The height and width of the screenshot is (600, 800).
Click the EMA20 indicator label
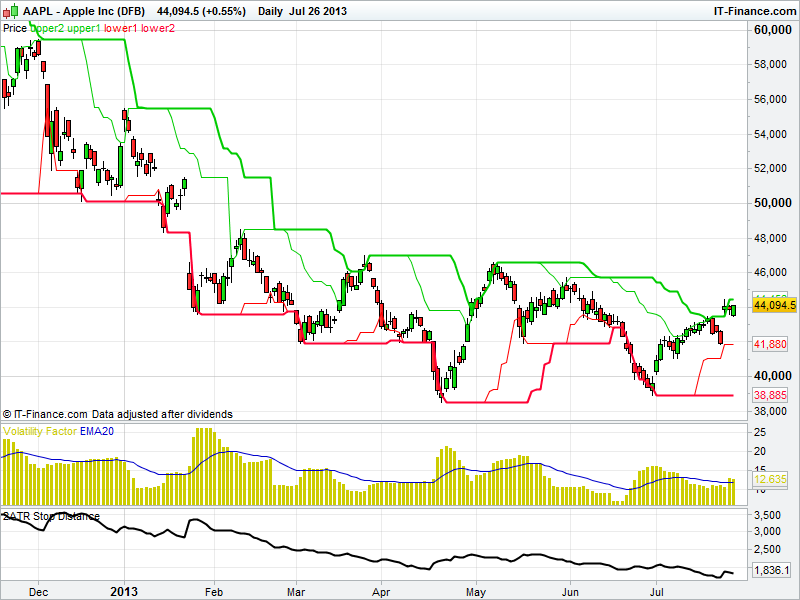pos(97,431)
